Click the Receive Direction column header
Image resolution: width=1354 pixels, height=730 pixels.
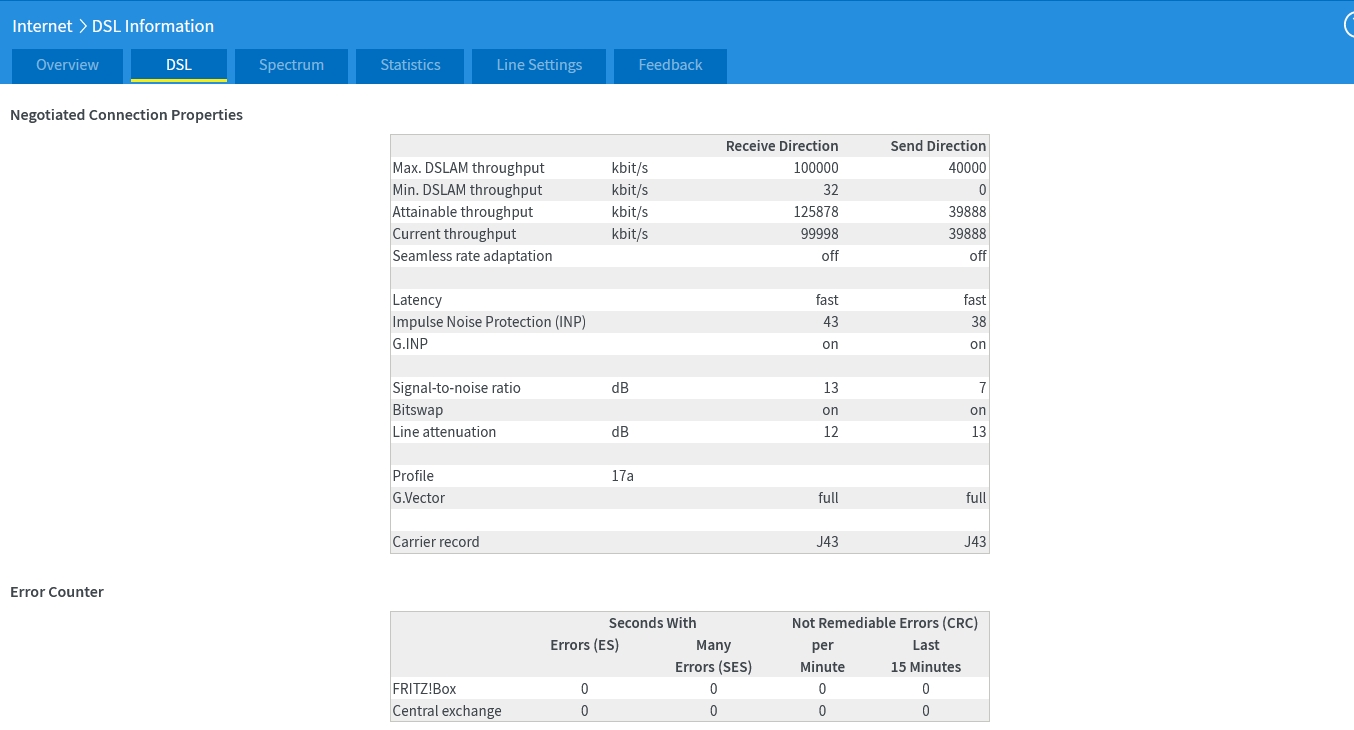[x=782, y=146]
